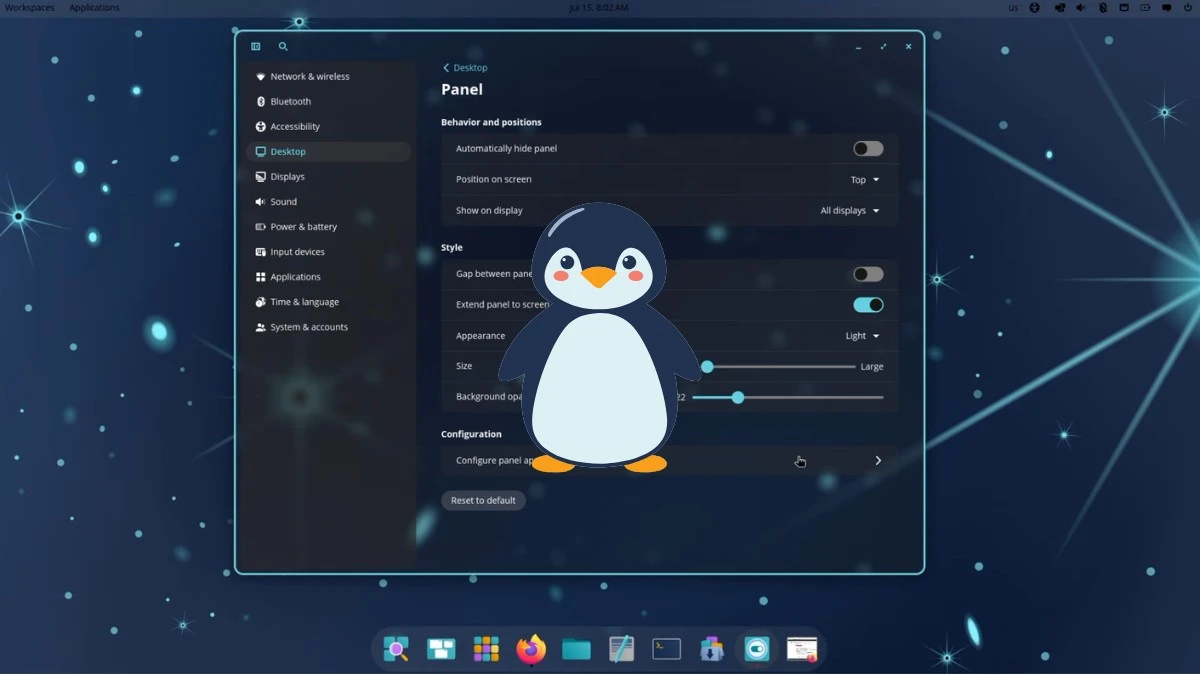This screenshot has width=1200, height=675.
Task: Click the Background opacity slider handle
Action: click(738, 398)
